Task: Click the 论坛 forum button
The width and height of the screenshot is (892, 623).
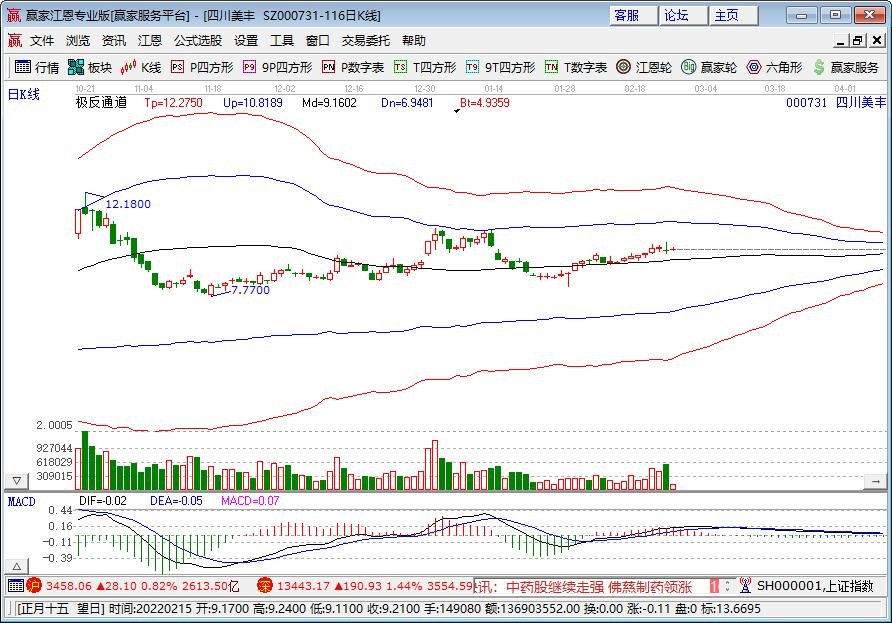Action: click(x=683, y=15)
